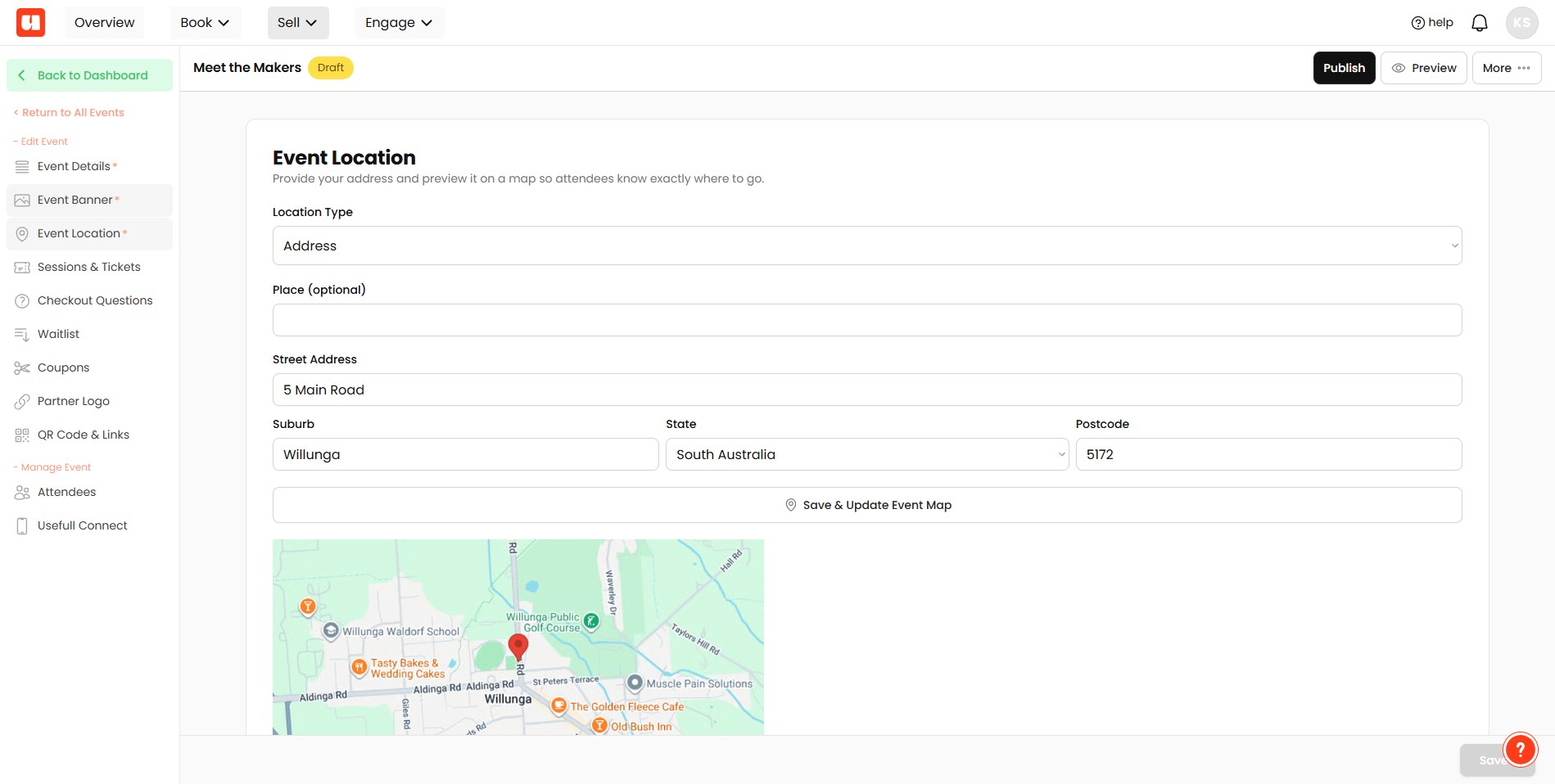Open the Location Type dropdown
The height and width of the screenshot is (784, 1555).
pyautogui.click(x=867, y=246)
